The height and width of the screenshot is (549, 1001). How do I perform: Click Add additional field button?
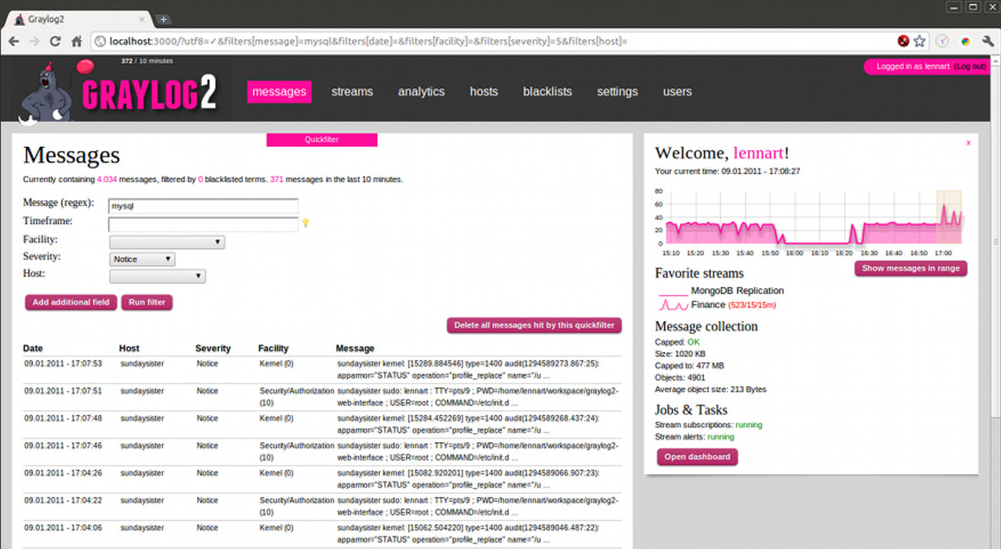[x=71, y=303]
